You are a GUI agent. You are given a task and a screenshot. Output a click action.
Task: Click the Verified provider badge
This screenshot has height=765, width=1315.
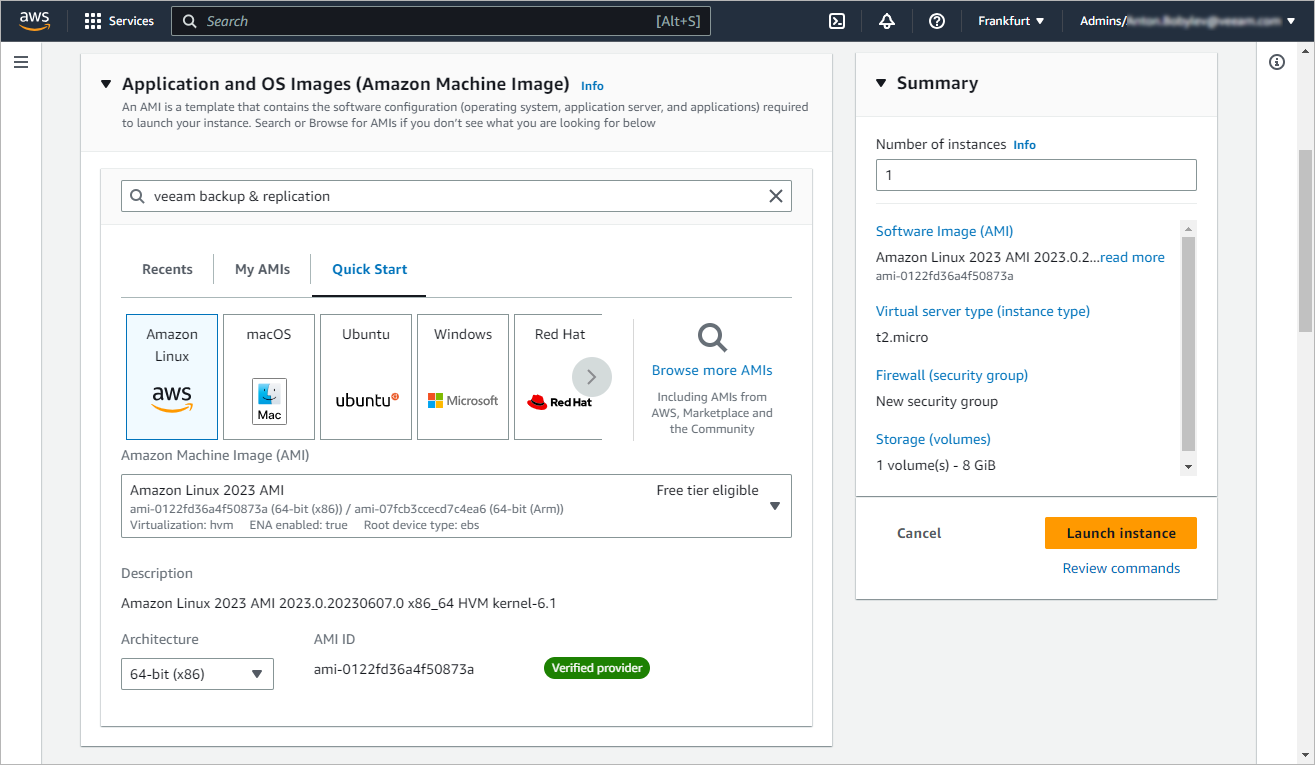point(597,668)
